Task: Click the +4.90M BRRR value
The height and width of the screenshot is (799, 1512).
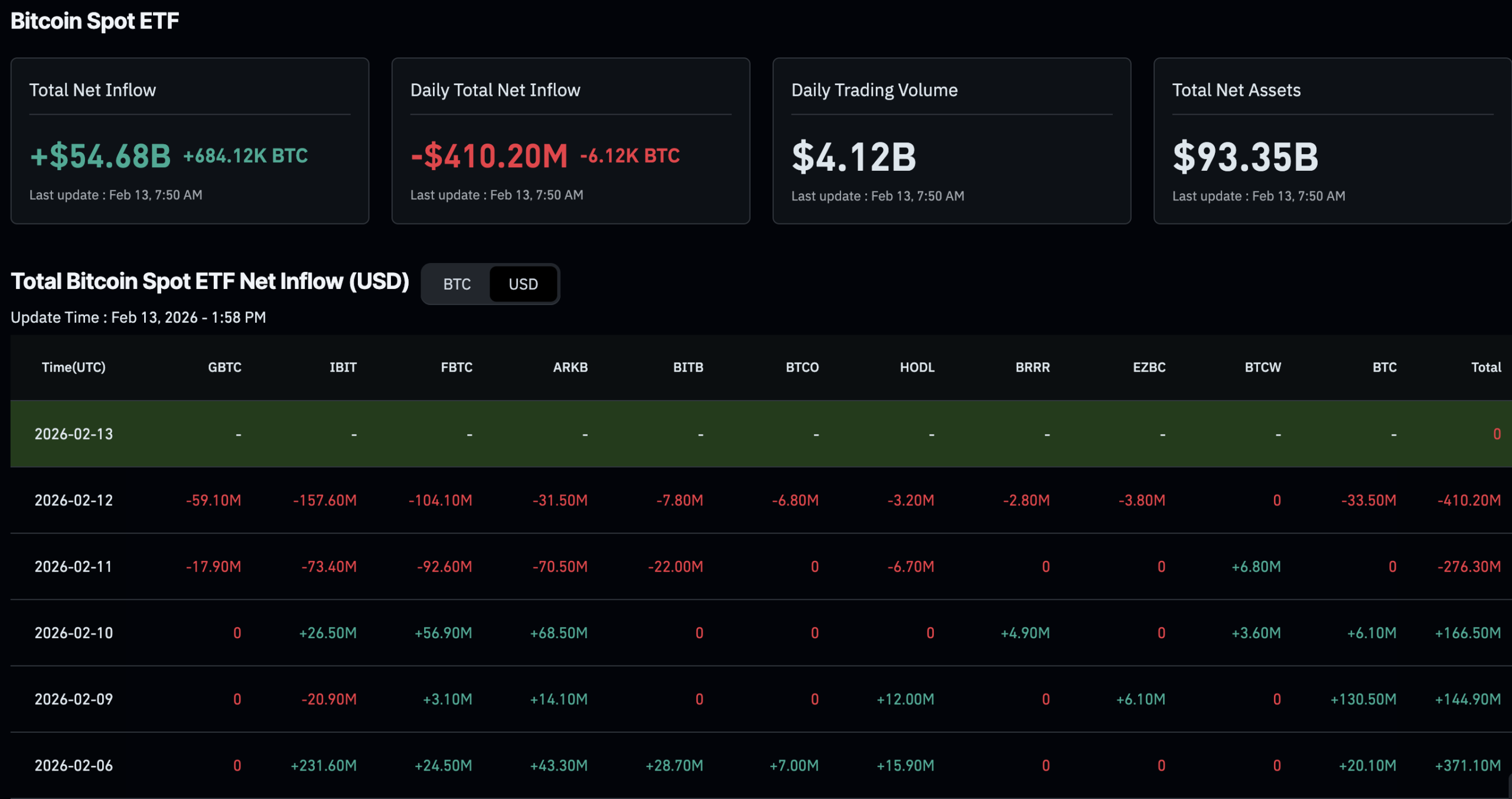Action: (1025, 632)
